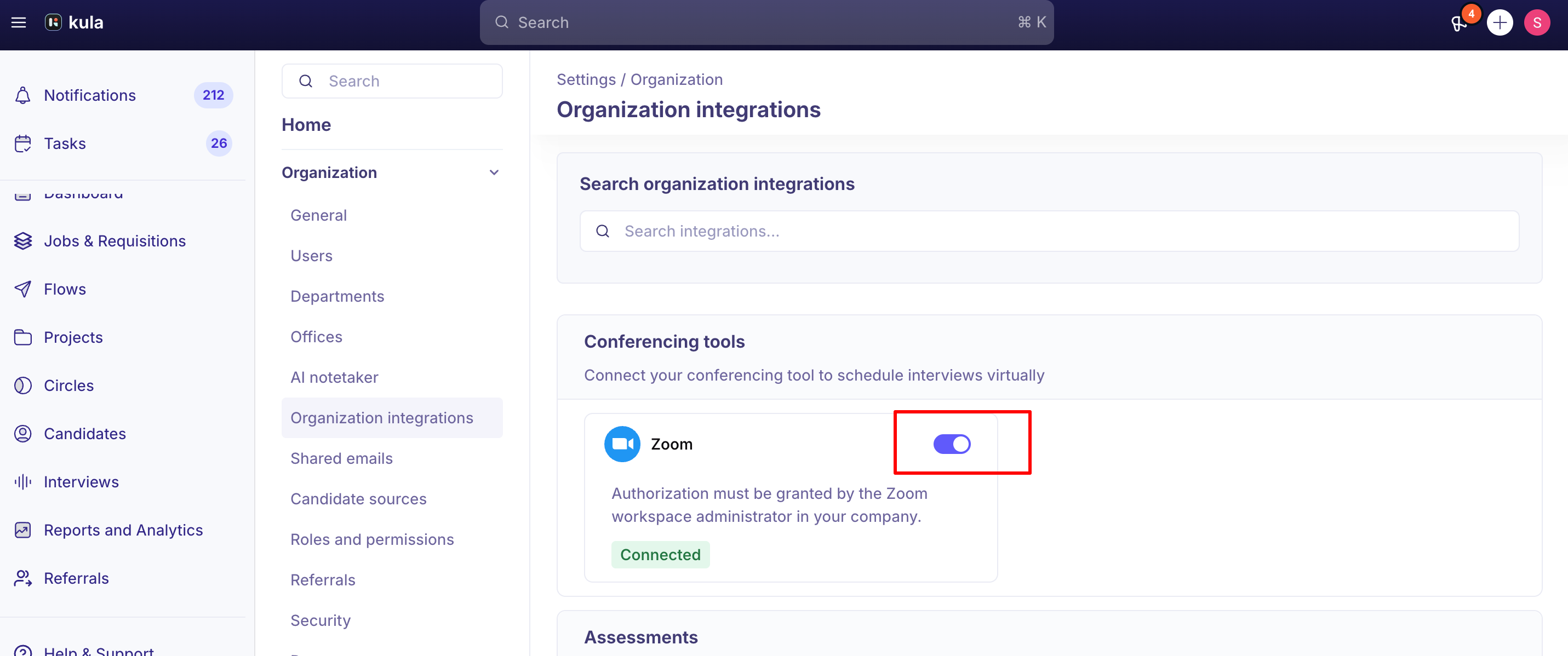Image resolution: width=1568 pixels, height=656 pixels.
Task: Click the Settings breadcrumb link
Action: click(586, 80)
